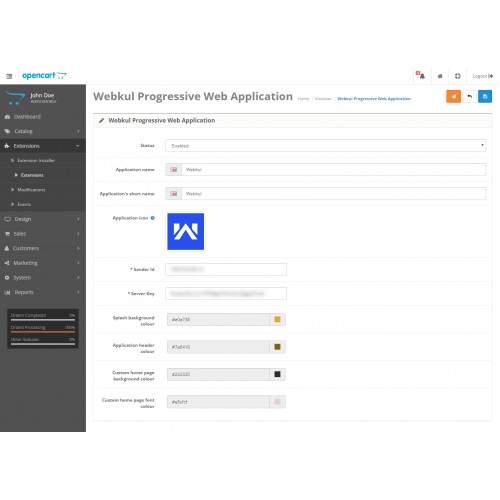This screenshot has width=500, height=500.
Task: Click the Server Key input field
Action: tap(226, 294)
